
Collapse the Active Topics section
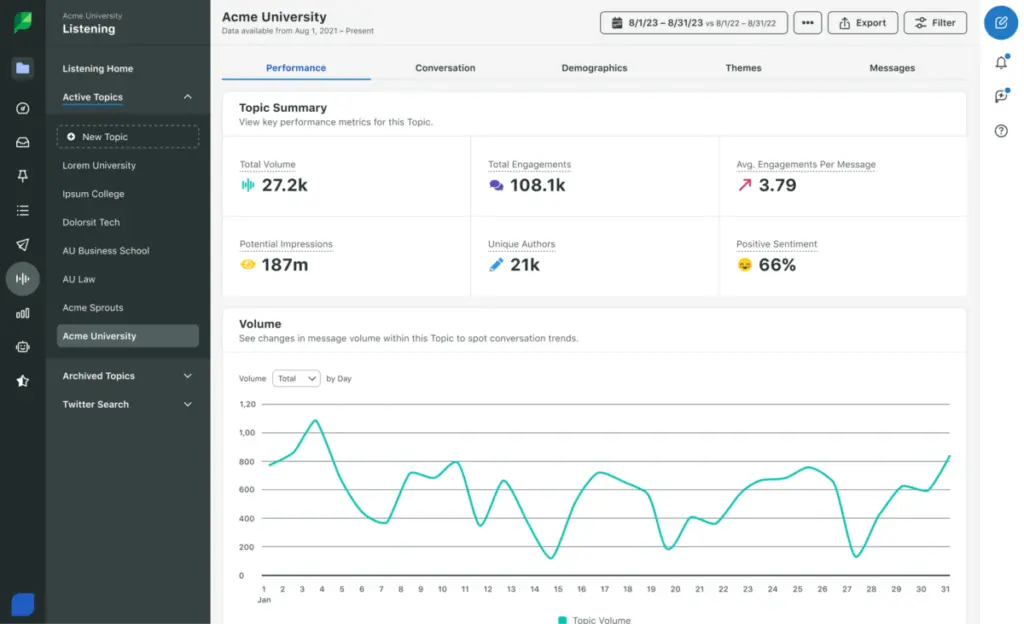[186, 97]
